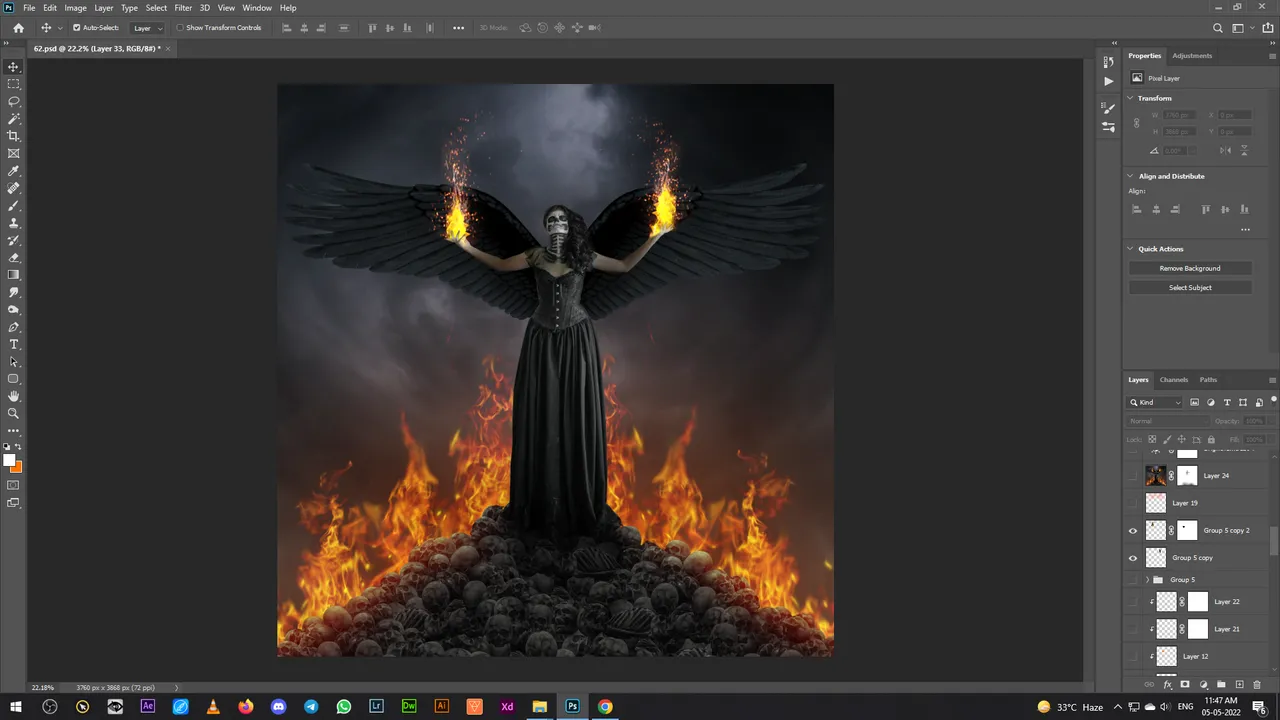Add a layer mask from Layers panel footer

[x=1185, y=684]
